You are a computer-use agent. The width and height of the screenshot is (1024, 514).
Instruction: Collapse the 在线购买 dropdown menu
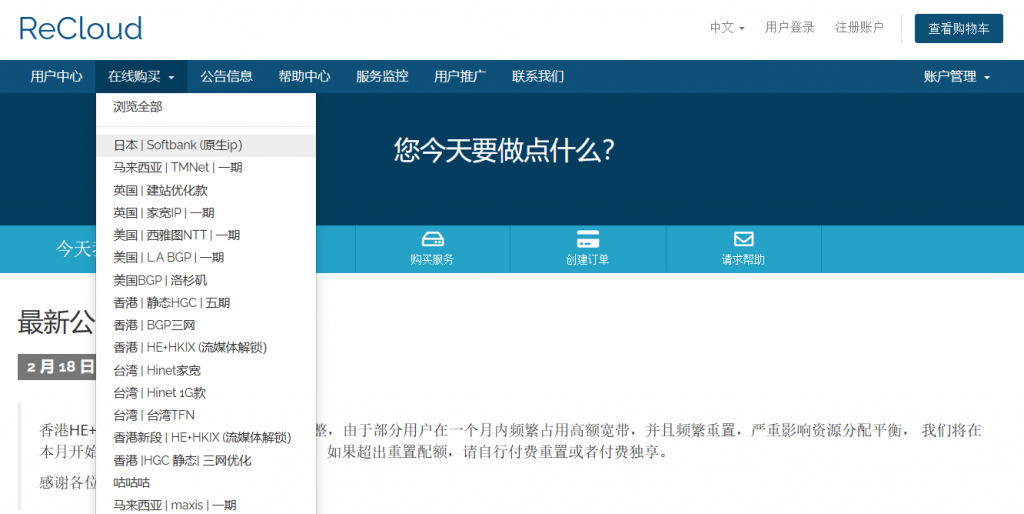pos(141,76)
